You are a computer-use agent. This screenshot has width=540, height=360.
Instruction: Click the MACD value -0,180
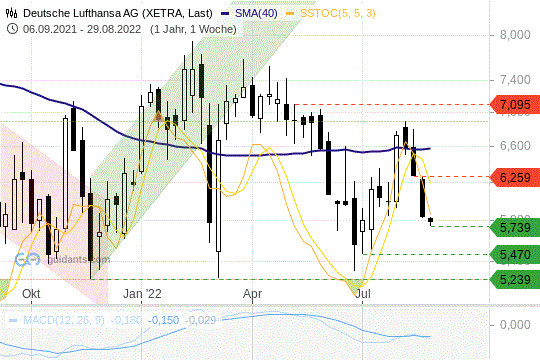(x=126, y=320)
